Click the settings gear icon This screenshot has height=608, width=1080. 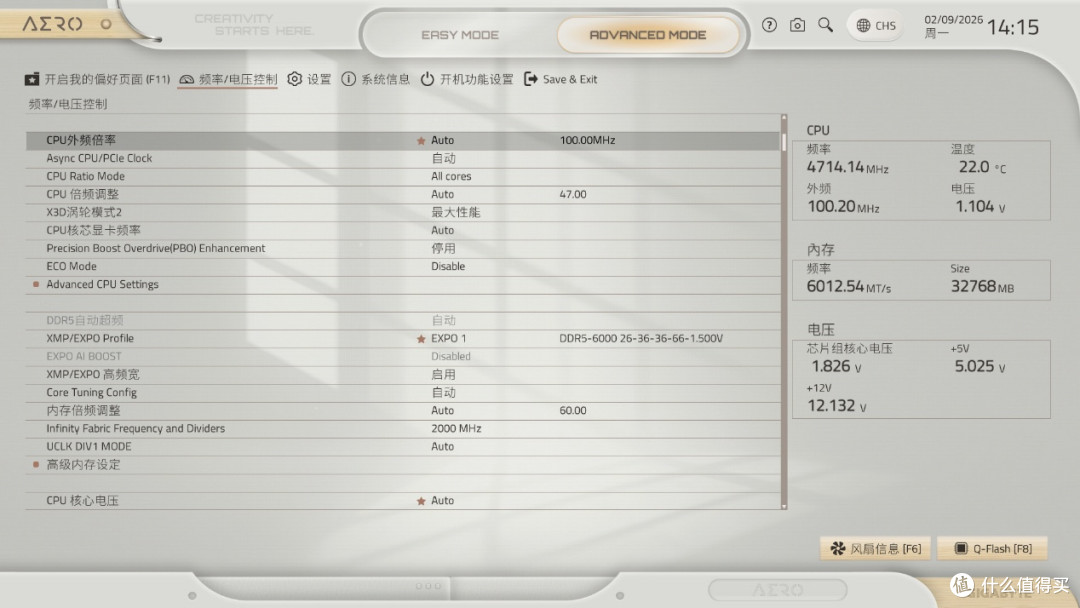point(295,79)
